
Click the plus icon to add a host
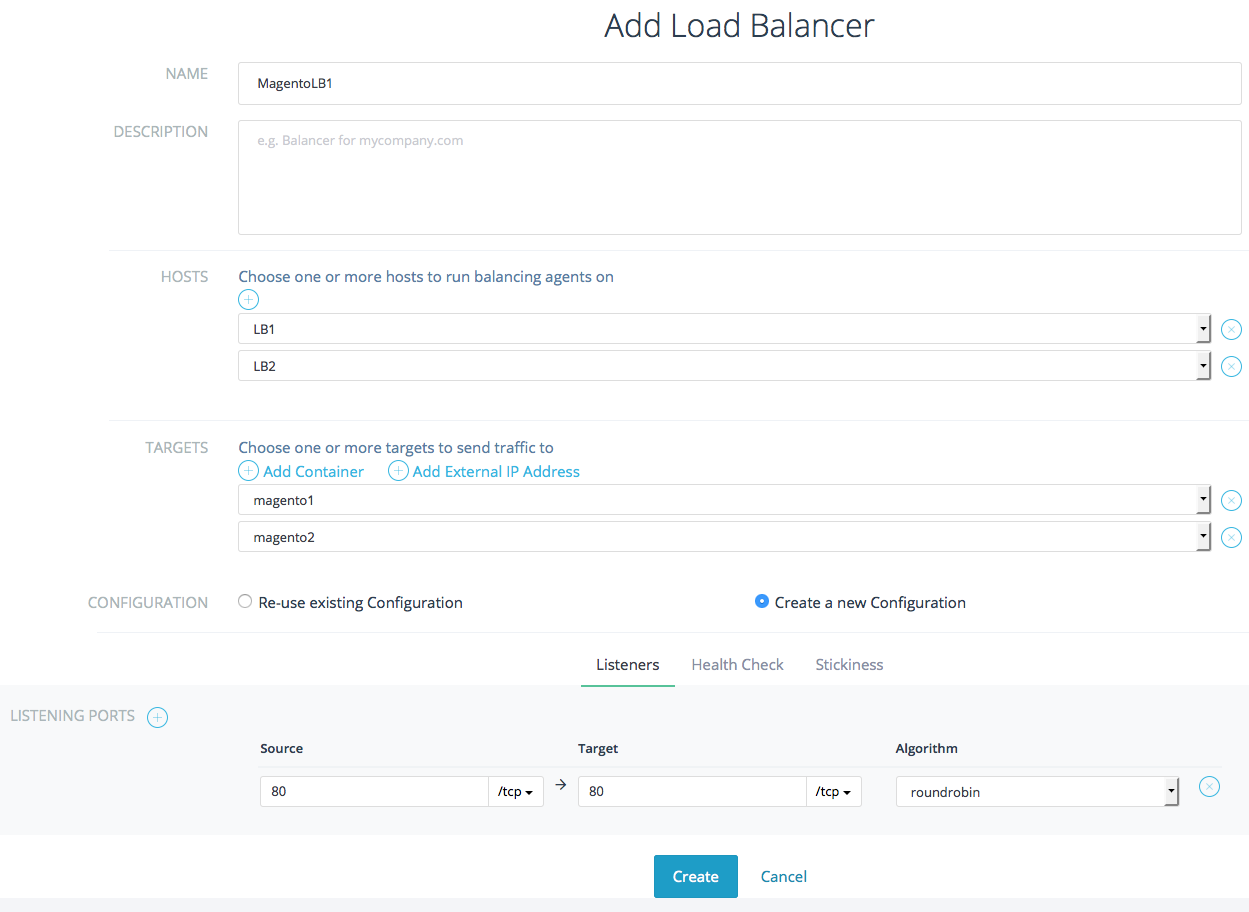point(248,299)
